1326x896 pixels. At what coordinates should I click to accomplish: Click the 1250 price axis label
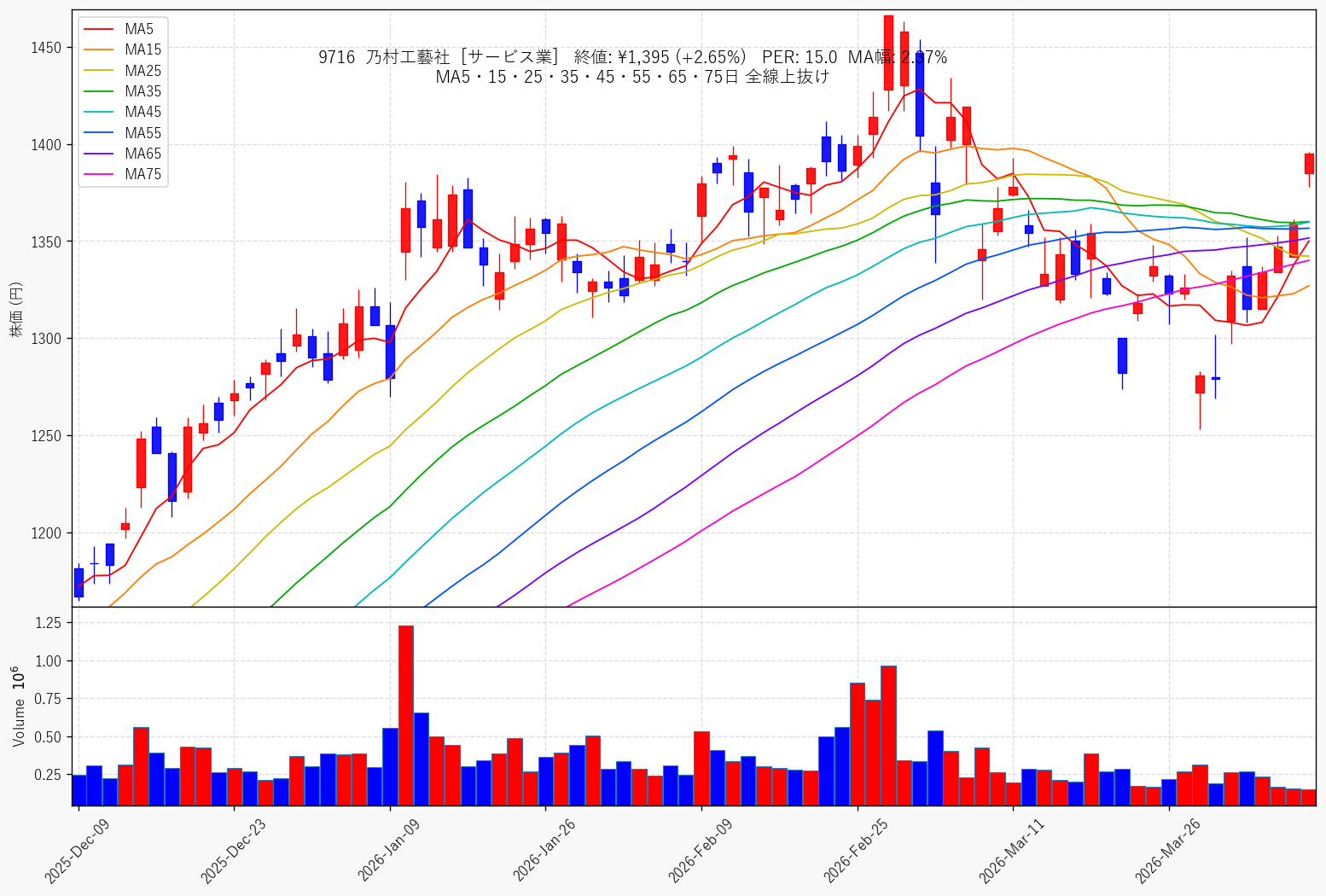47,436
